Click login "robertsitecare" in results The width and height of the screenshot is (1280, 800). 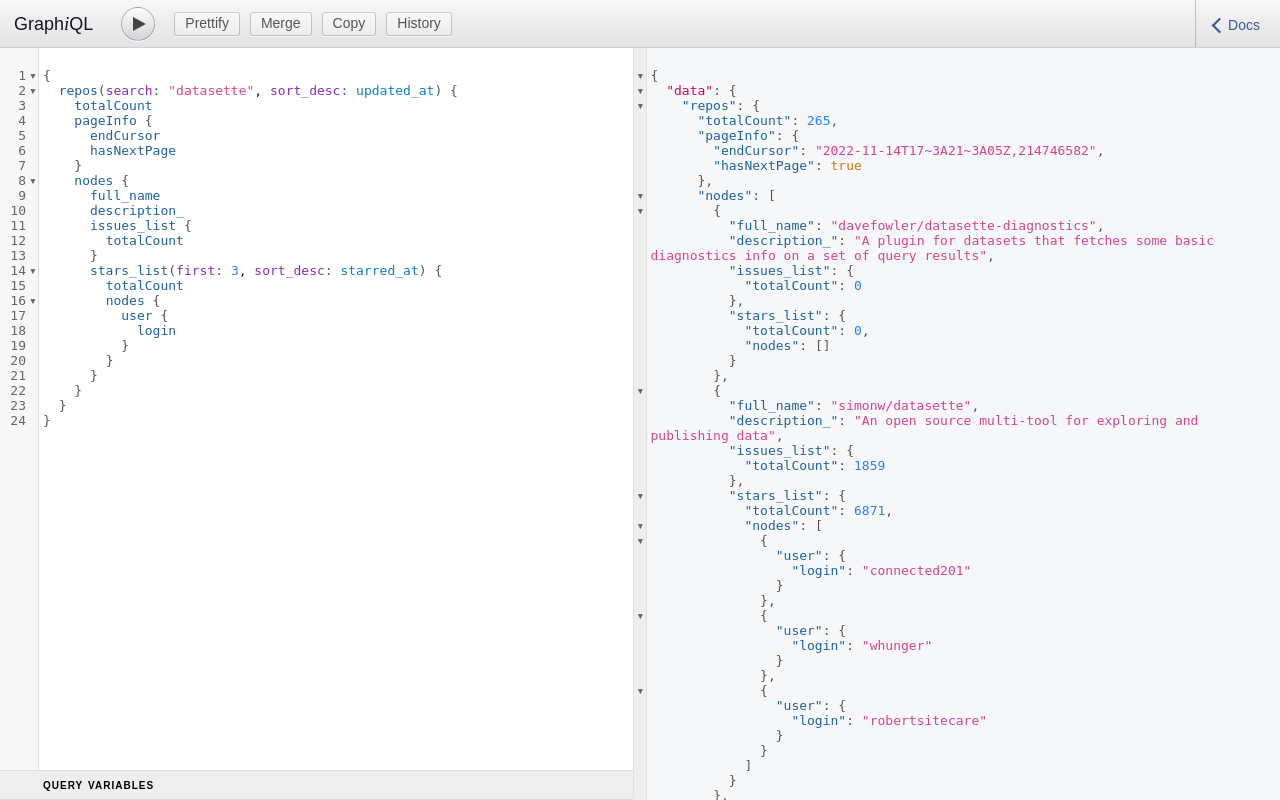coord(924,721)
